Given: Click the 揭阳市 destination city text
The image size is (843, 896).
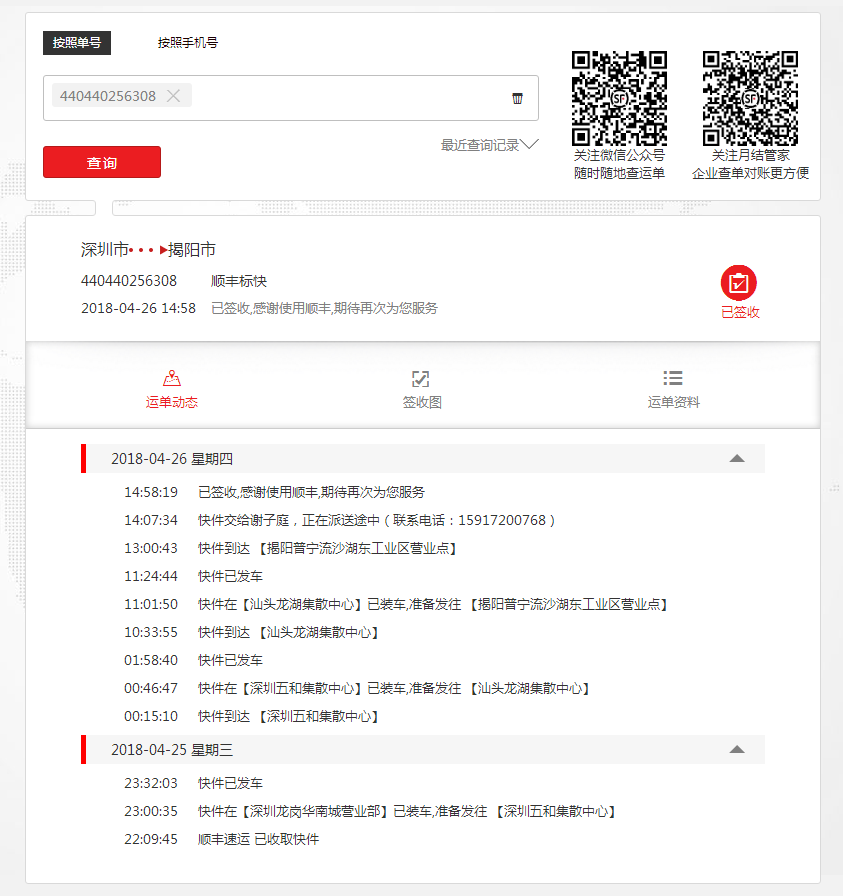Looking at the screenshot, I should tap(191, 250).
